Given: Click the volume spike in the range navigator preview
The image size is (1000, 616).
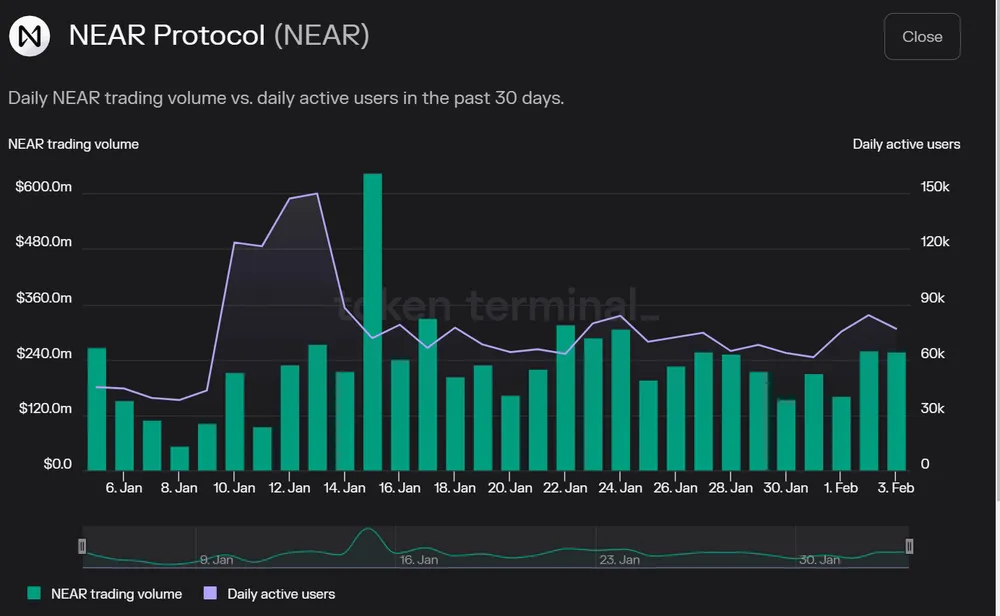Looking at the screenshot, I should tap(367, 538).
